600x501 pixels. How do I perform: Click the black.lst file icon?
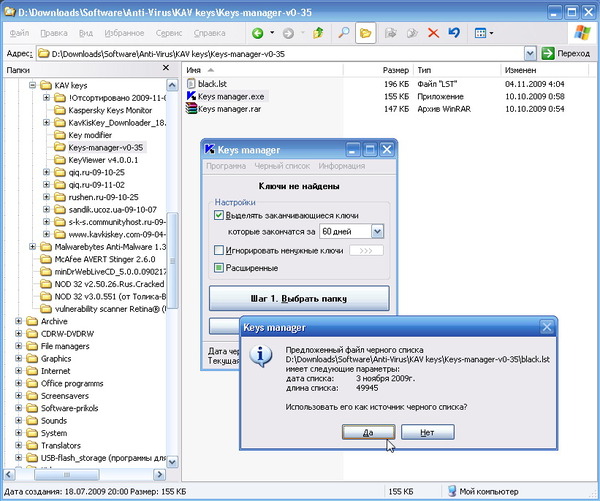(x=191, y=84)
